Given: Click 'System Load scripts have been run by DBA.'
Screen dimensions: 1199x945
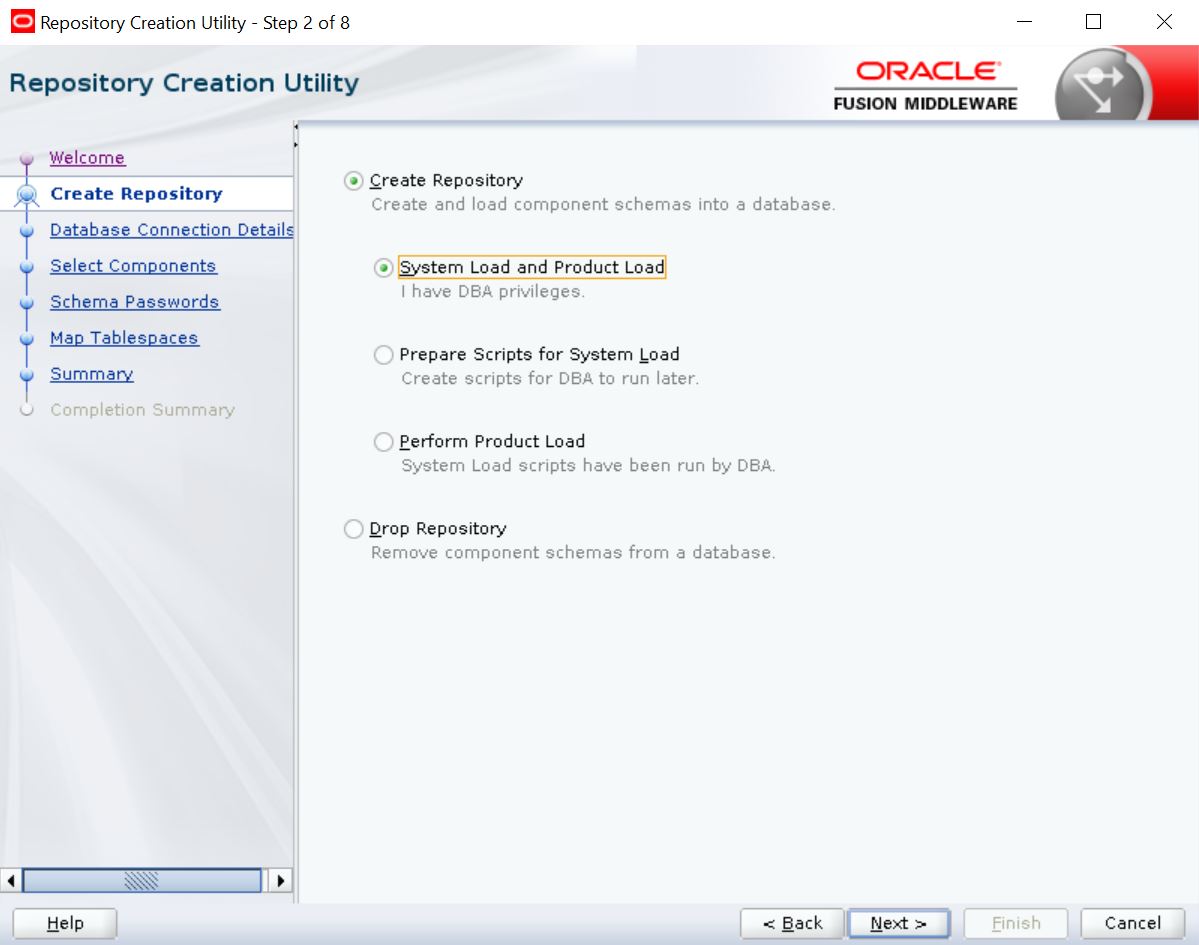Looking at the screenshot, I should (588, 466).
